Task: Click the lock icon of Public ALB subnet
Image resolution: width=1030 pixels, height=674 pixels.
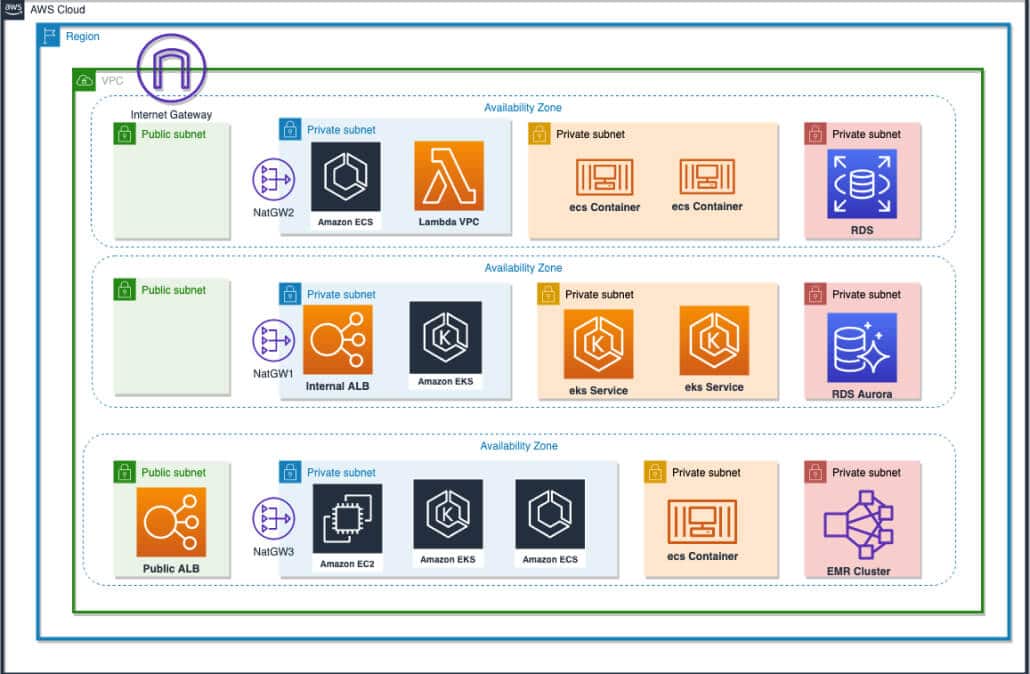Action: click(124, 472)
